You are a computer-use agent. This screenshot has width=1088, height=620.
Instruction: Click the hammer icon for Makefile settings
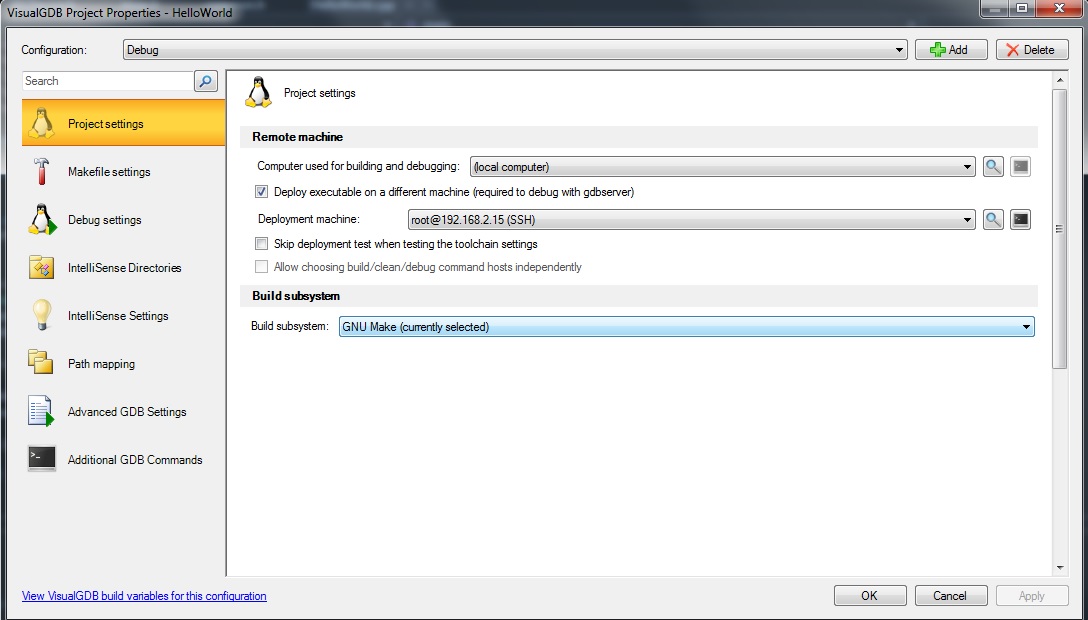pyautogui.click(x=42, y=171)
